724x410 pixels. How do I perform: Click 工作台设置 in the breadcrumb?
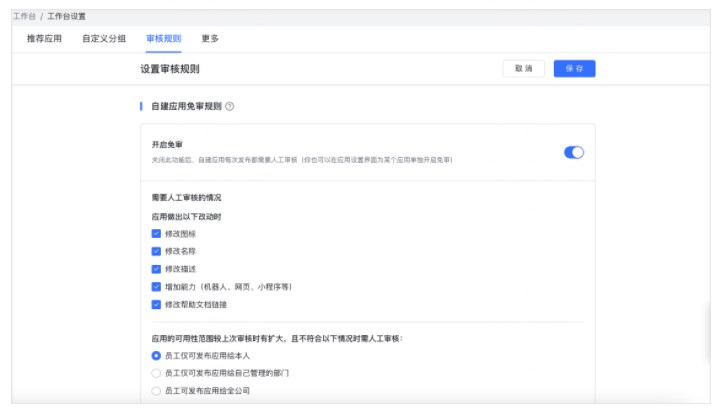tap(67, 17)
